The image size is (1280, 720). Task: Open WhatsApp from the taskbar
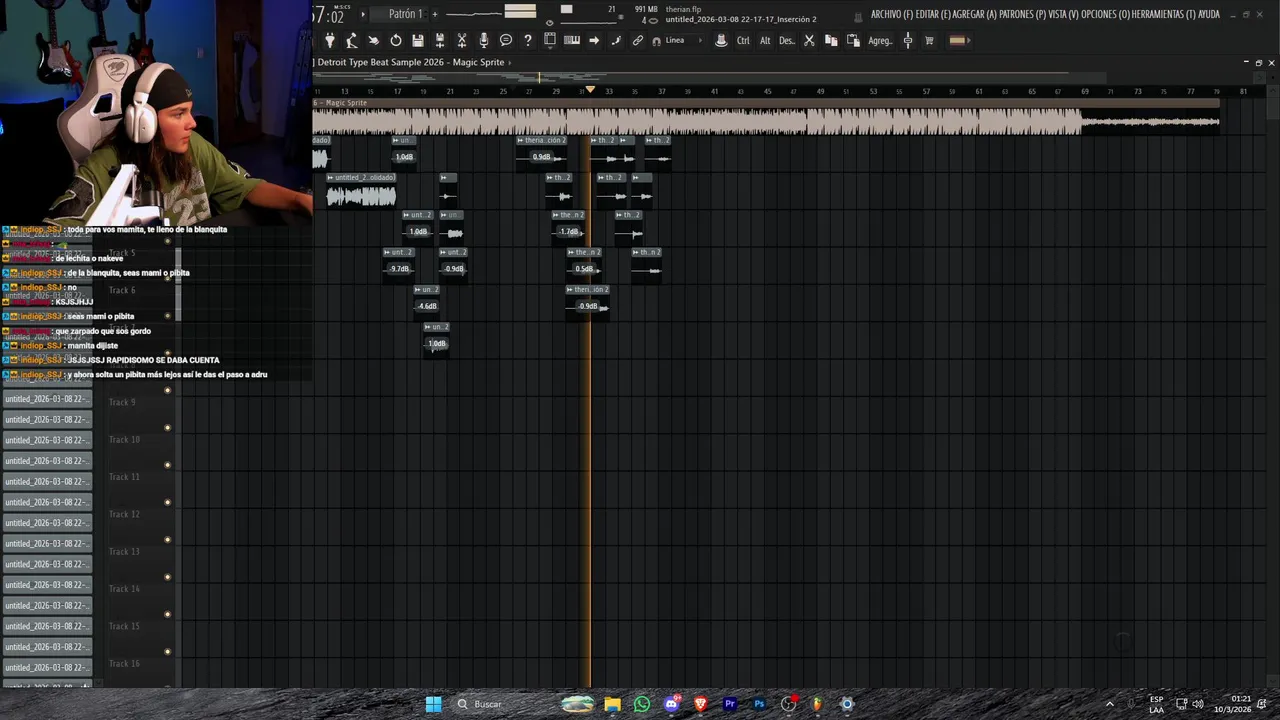[x=642, y=704]
